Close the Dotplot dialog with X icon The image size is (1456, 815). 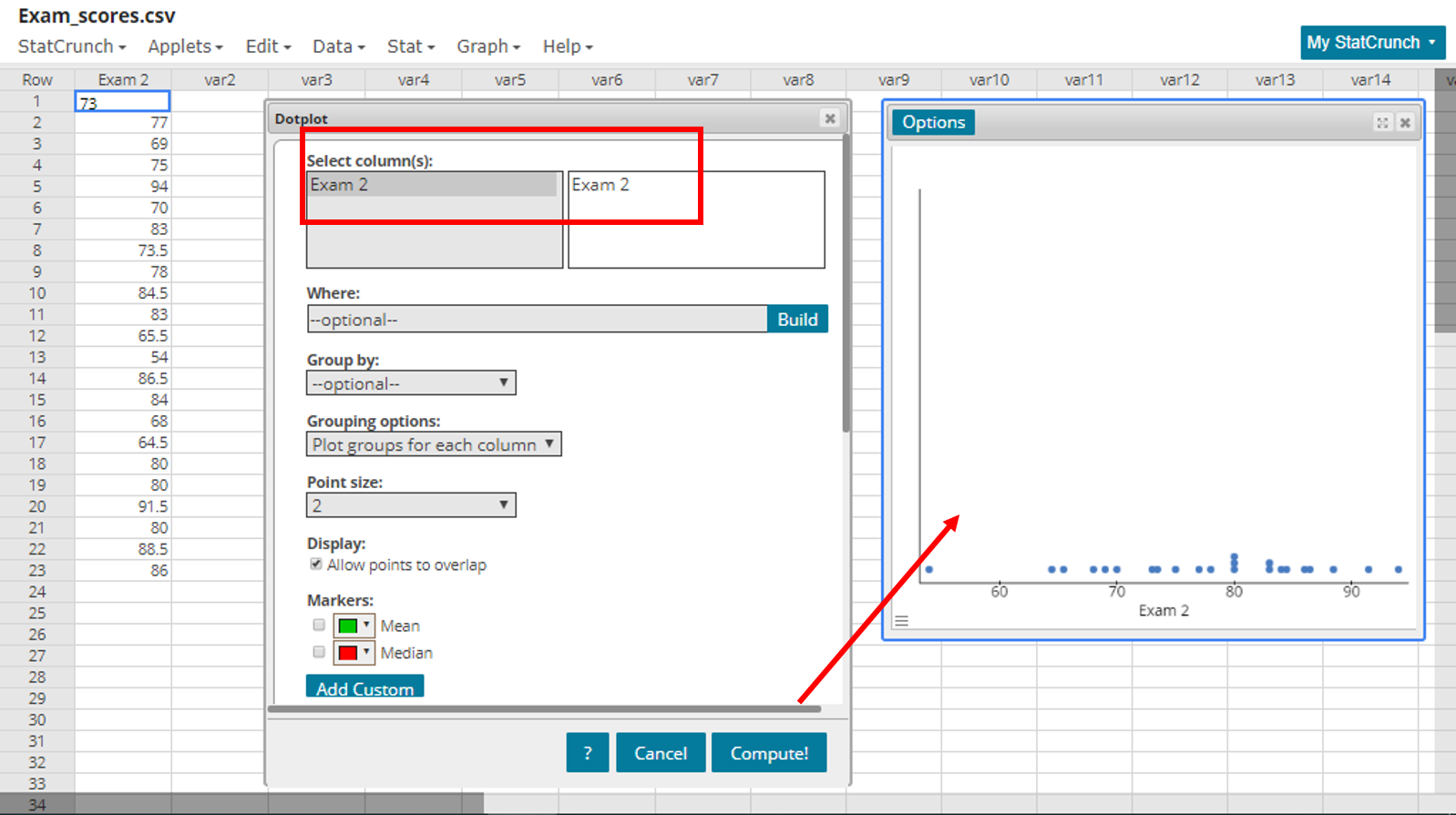tap(829, 118)
